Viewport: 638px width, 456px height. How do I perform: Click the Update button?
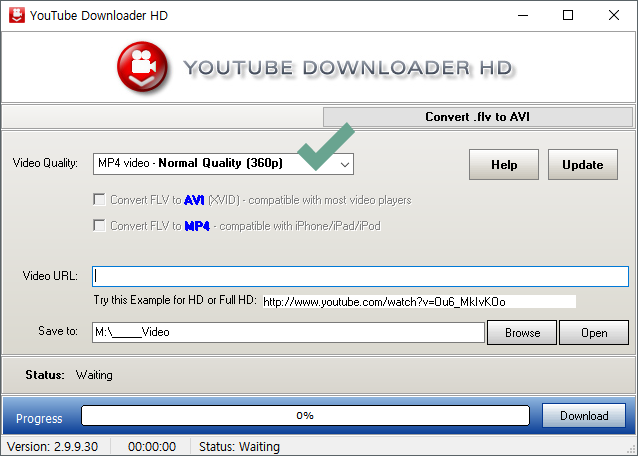pos(583,164)
